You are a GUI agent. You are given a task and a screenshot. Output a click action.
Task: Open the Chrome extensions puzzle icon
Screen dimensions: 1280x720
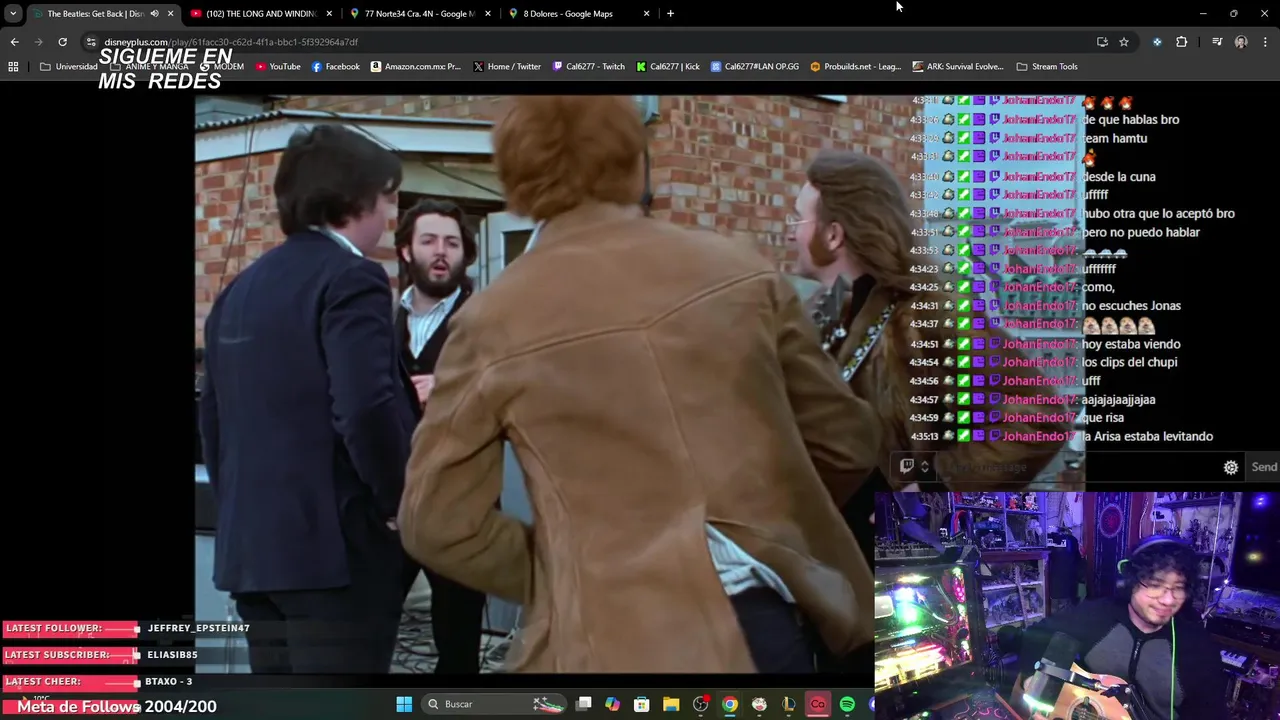[x=1181, y=42]
